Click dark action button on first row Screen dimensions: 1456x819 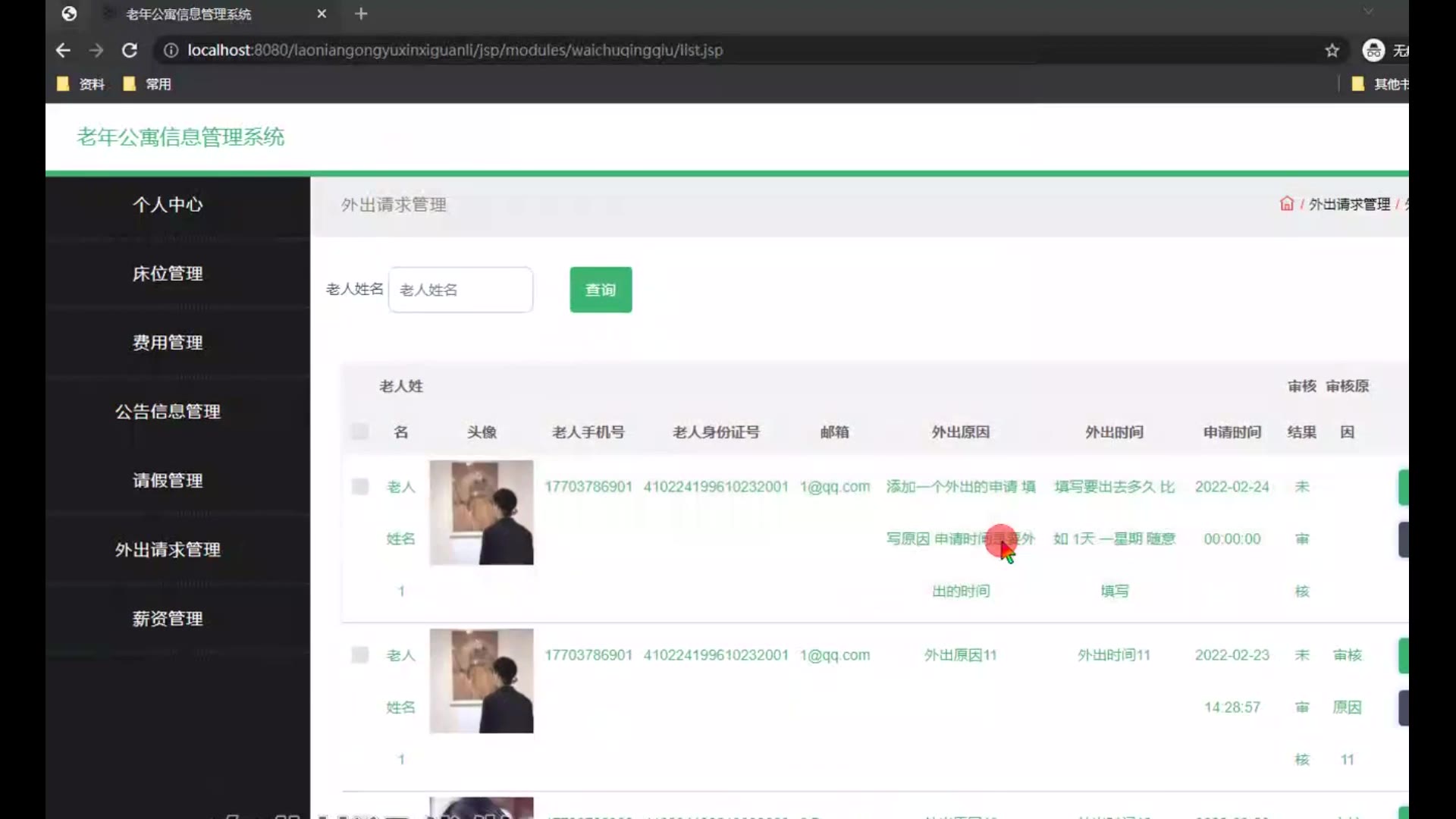[1404, 540]
